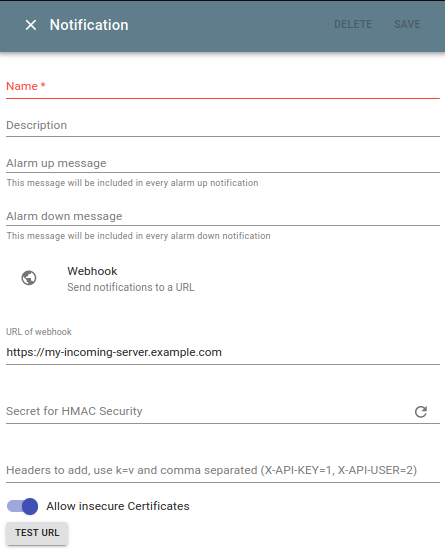This screenshot has height=556, width=445.
Task: Click the Notification header title
Action: 89,25
